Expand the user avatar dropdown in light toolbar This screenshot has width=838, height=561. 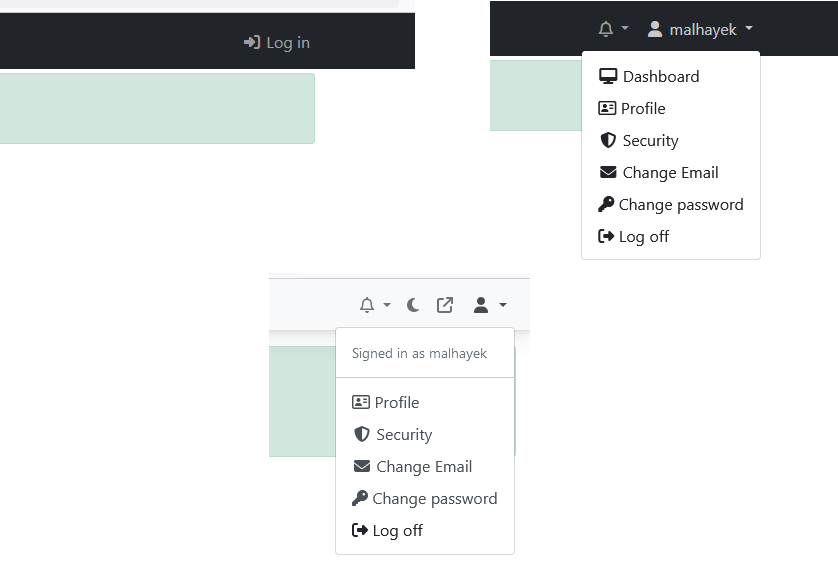pos(490,305)
